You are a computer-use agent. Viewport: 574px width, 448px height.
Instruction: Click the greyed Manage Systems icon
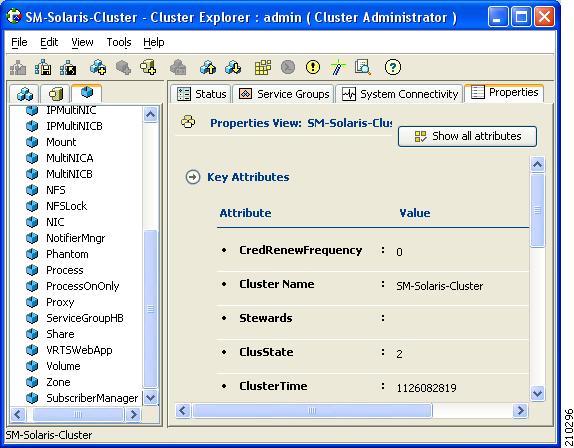pyautogui.click(x=178, y=67)
